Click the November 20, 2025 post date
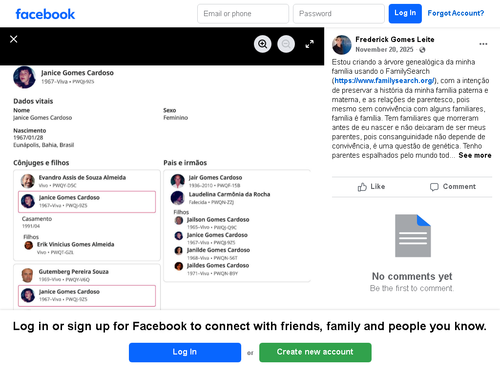Viewport: 500px width, 375px height. (384, 50)
